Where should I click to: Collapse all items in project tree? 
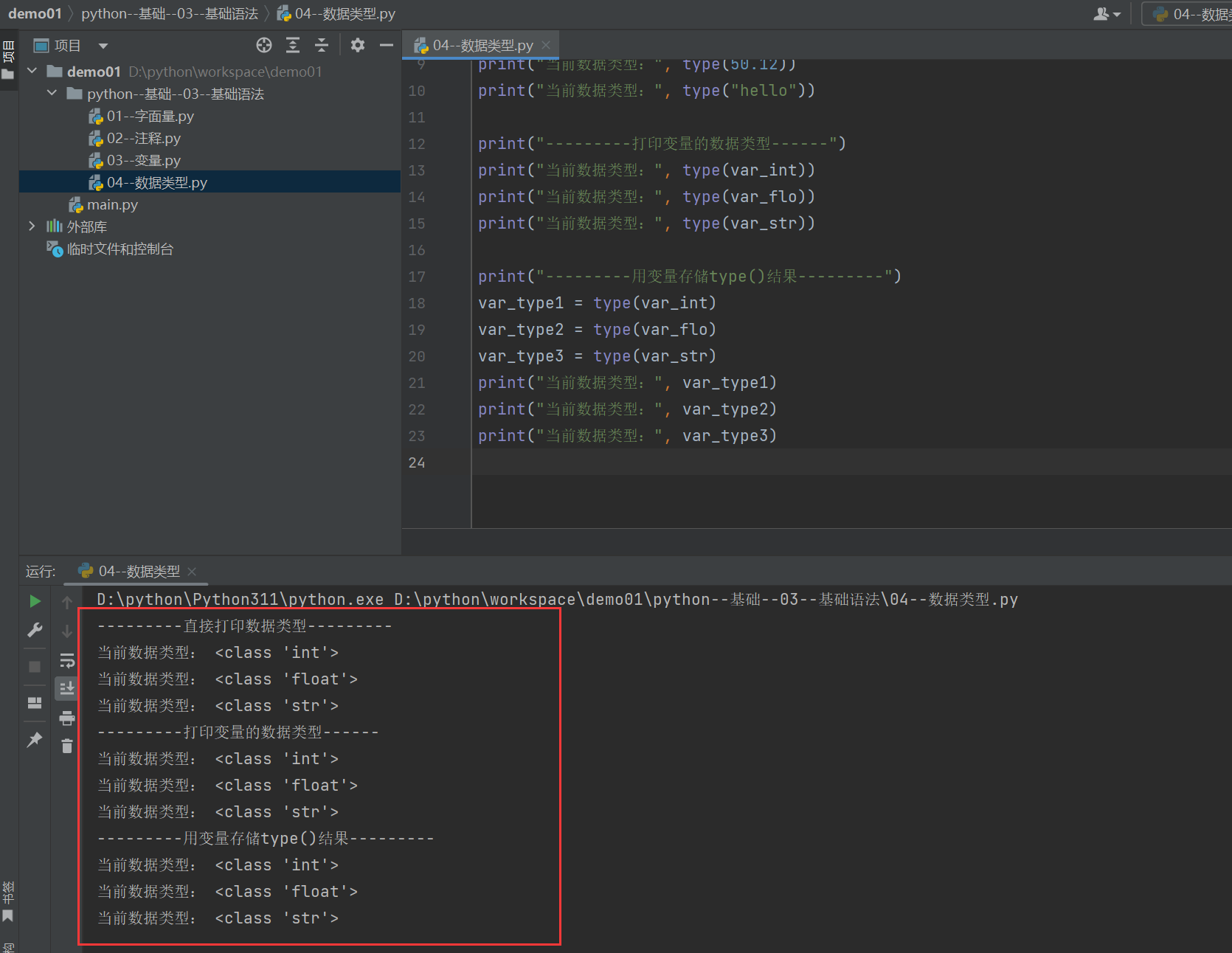tap(322, 46)
